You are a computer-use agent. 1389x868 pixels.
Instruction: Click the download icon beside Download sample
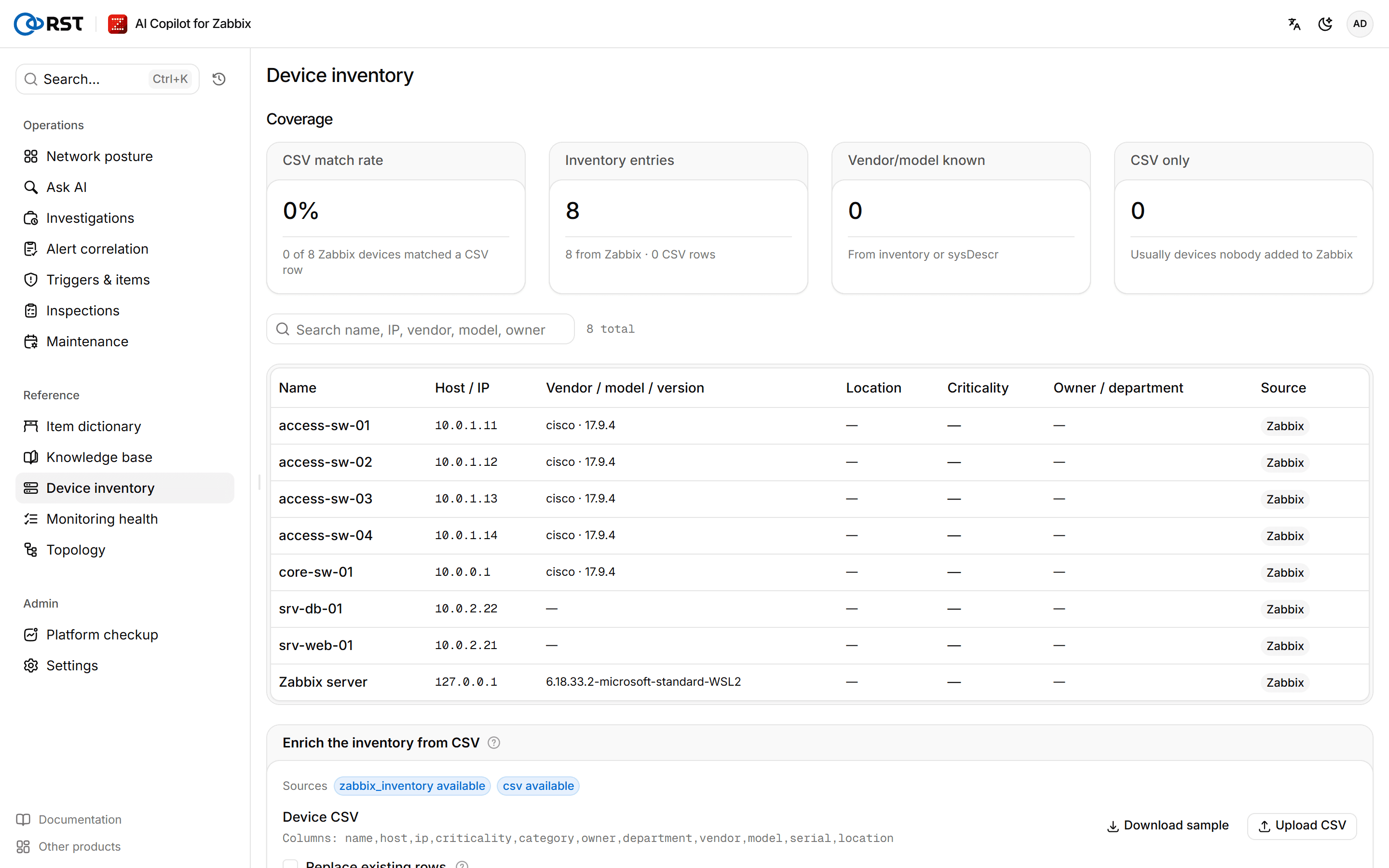coord(1113,826)
